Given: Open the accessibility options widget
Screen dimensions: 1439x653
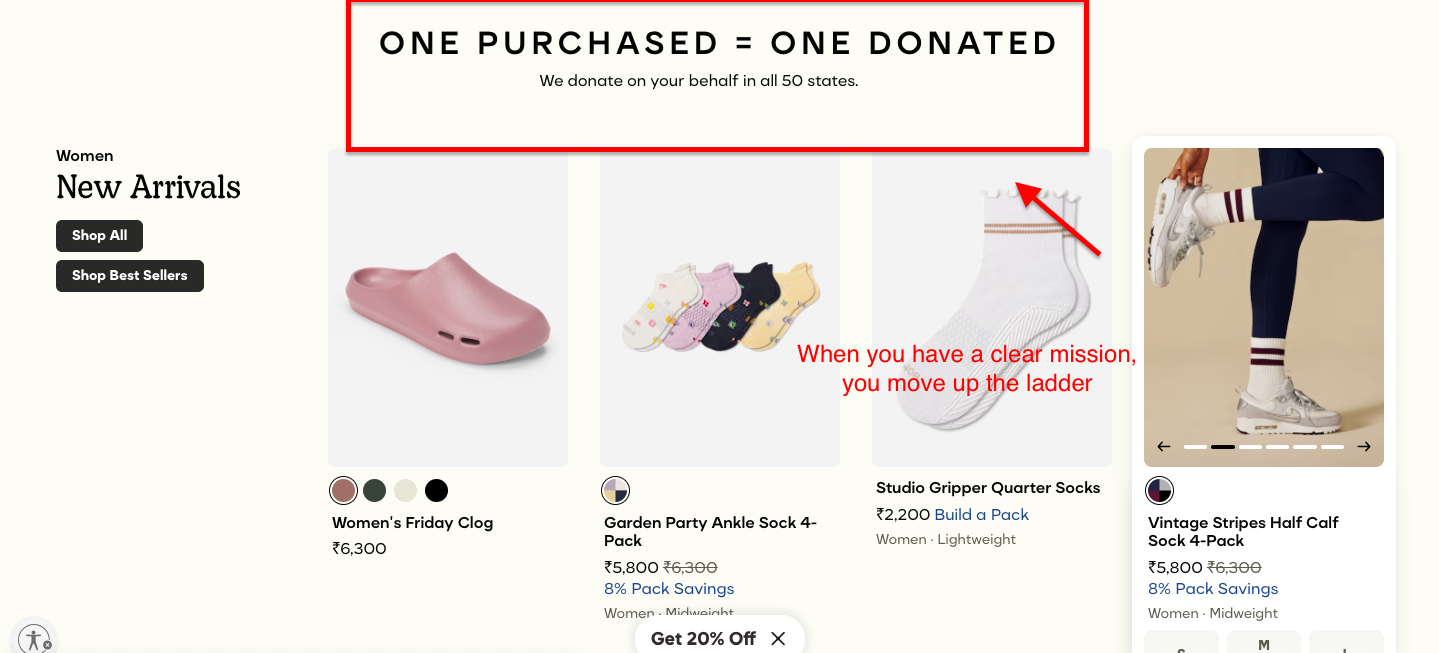Looking at the screenshot, I should (x=34, y=637).
